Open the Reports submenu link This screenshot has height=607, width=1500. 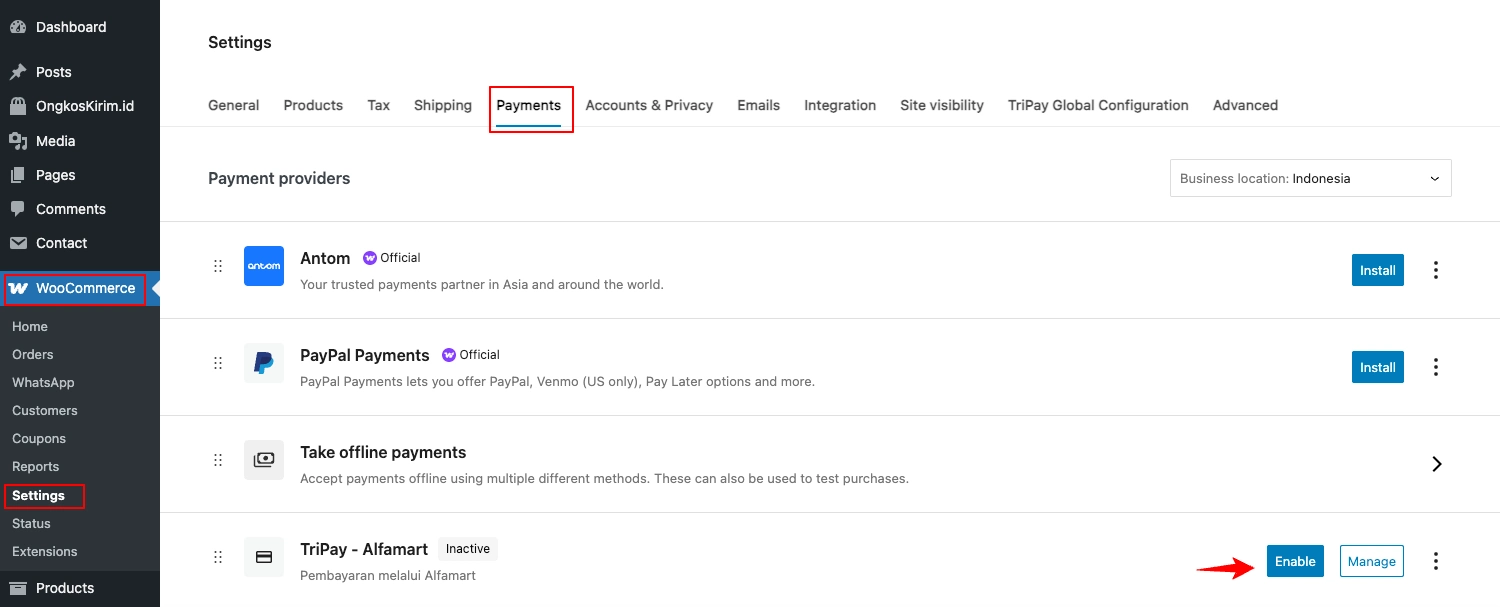click(36, 466)
